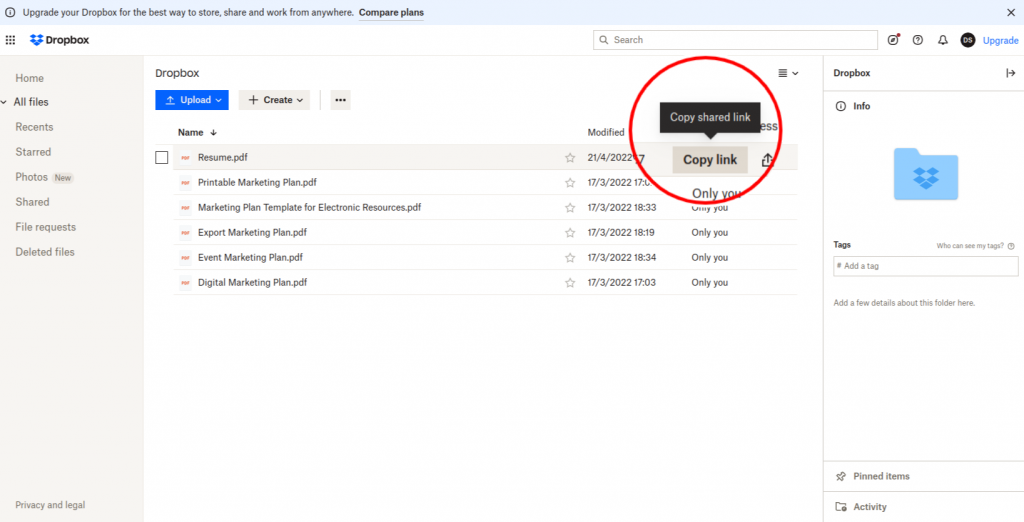Star the Printable Marketing Plan.pdf file

[570, 182]
